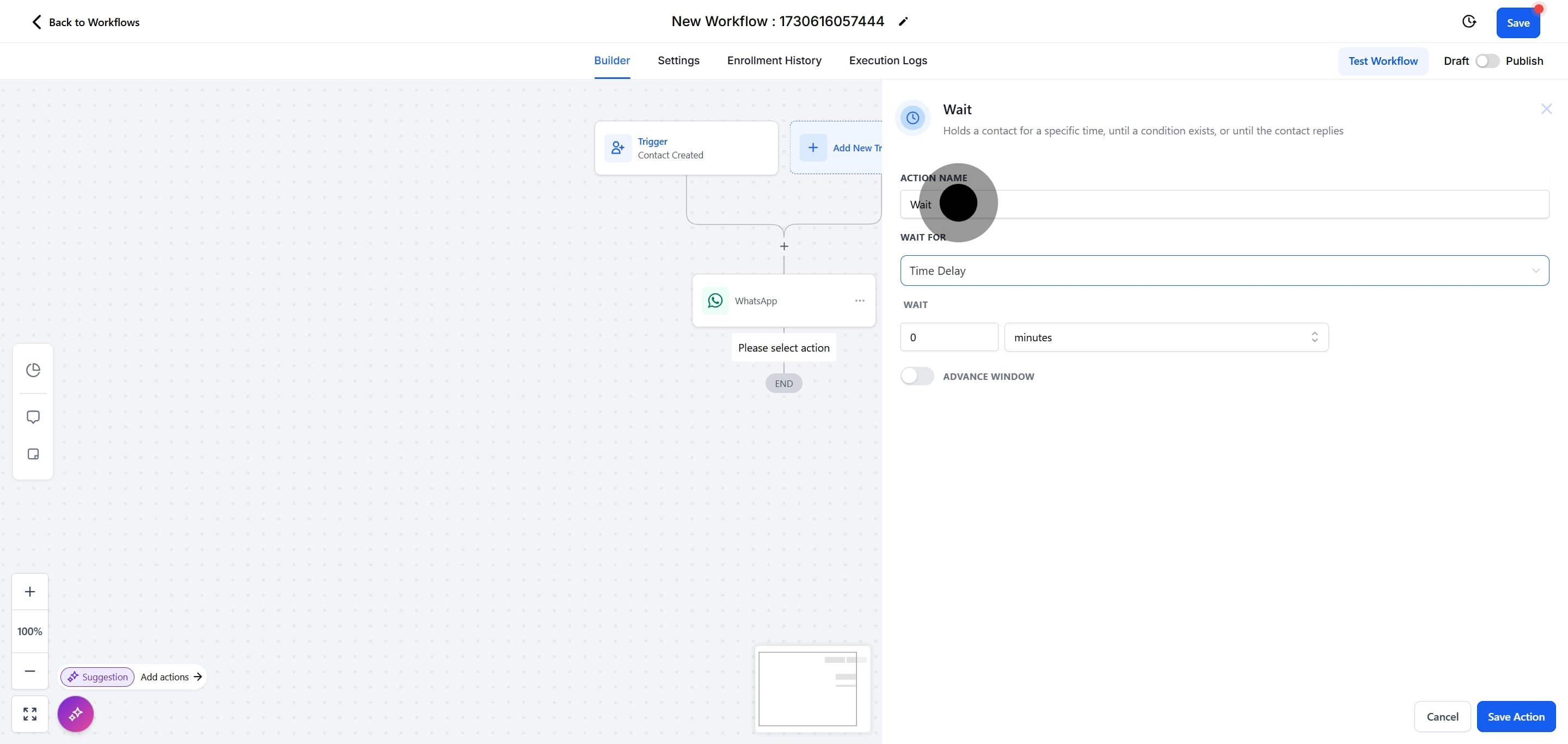The height and width of the screenshot is (744, 1568).
Task: Click the WhatsApp action three-dot menu
Action: (860, 300)
